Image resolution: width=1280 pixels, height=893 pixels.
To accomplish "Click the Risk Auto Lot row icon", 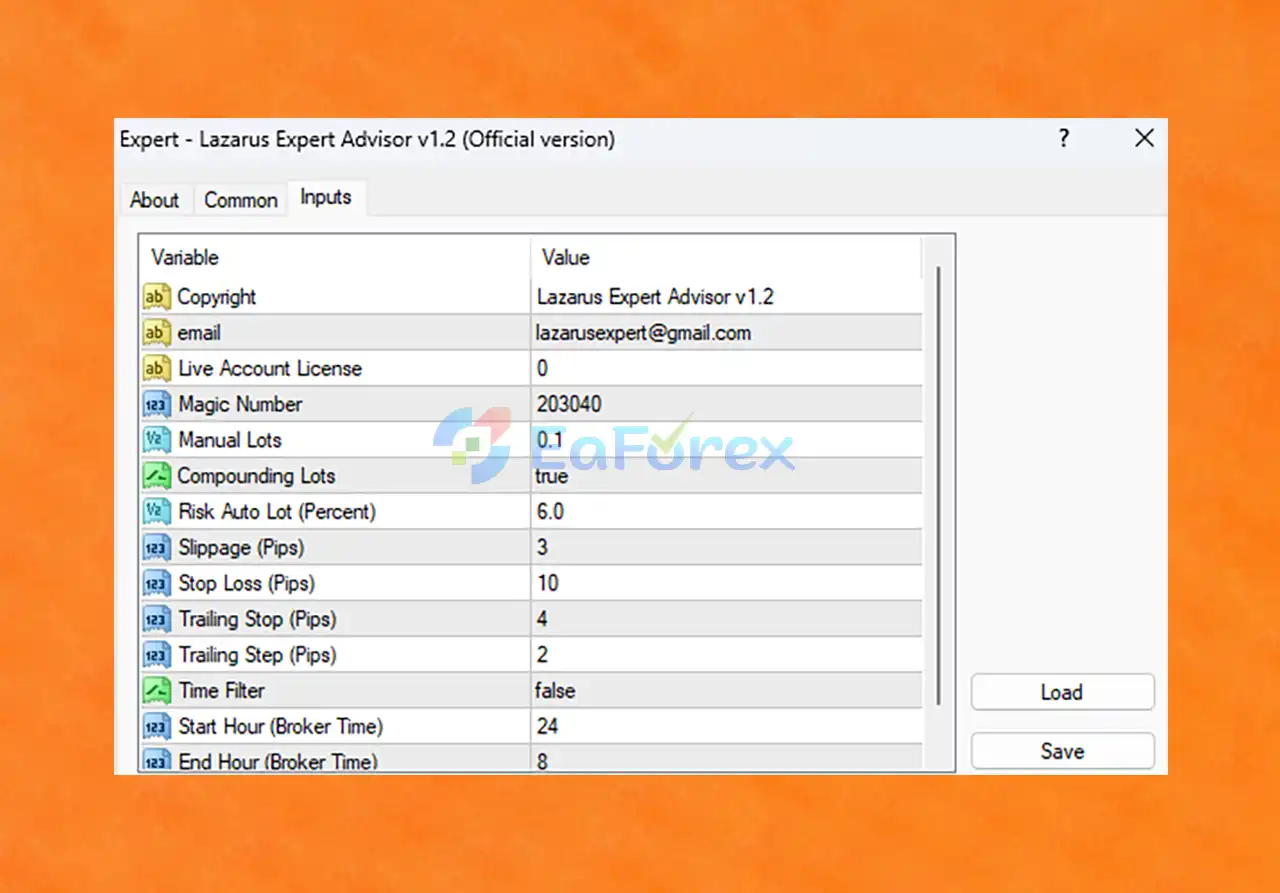I will [x=157, y=512].
